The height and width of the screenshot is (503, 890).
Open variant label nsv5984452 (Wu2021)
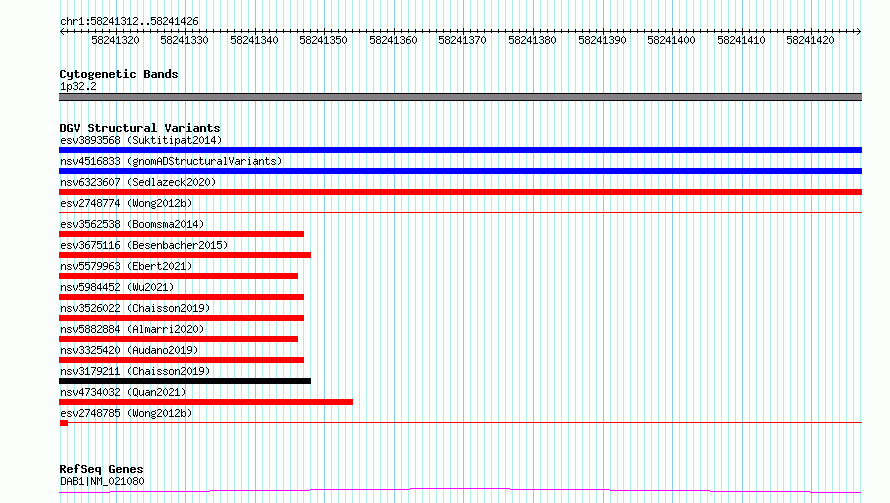117,287
